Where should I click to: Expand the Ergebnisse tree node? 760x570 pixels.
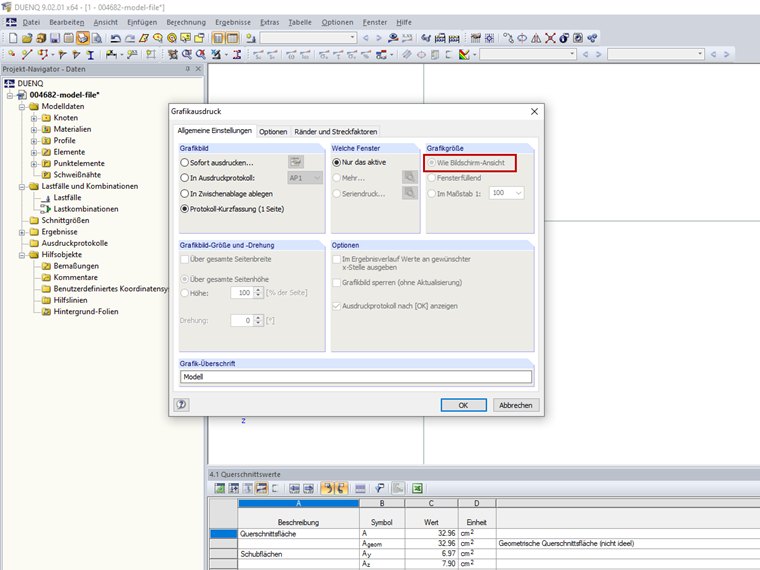point(22,232)
